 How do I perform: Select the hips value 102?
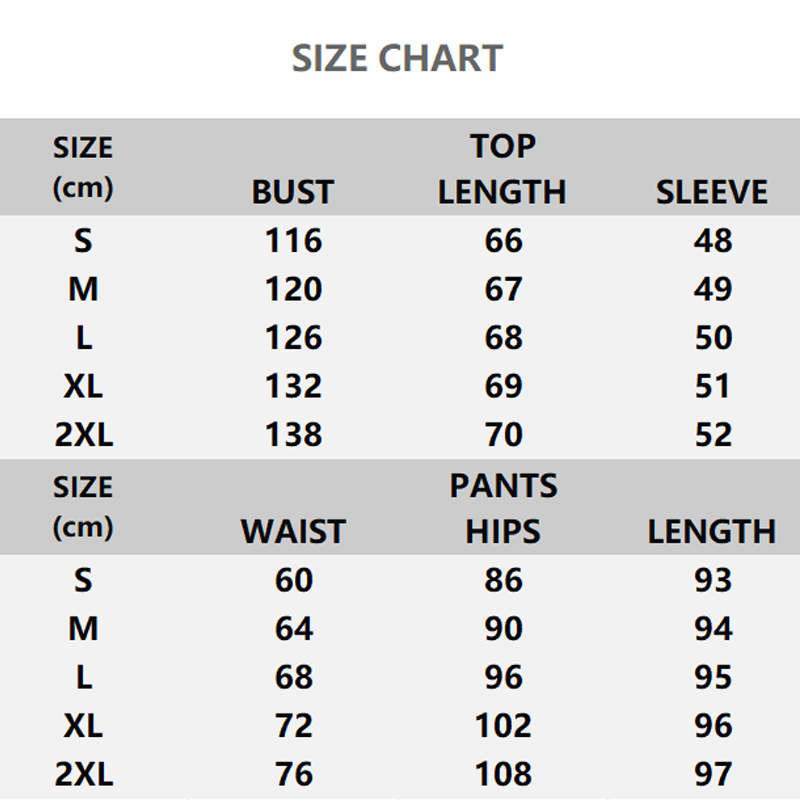coord(503,726)
